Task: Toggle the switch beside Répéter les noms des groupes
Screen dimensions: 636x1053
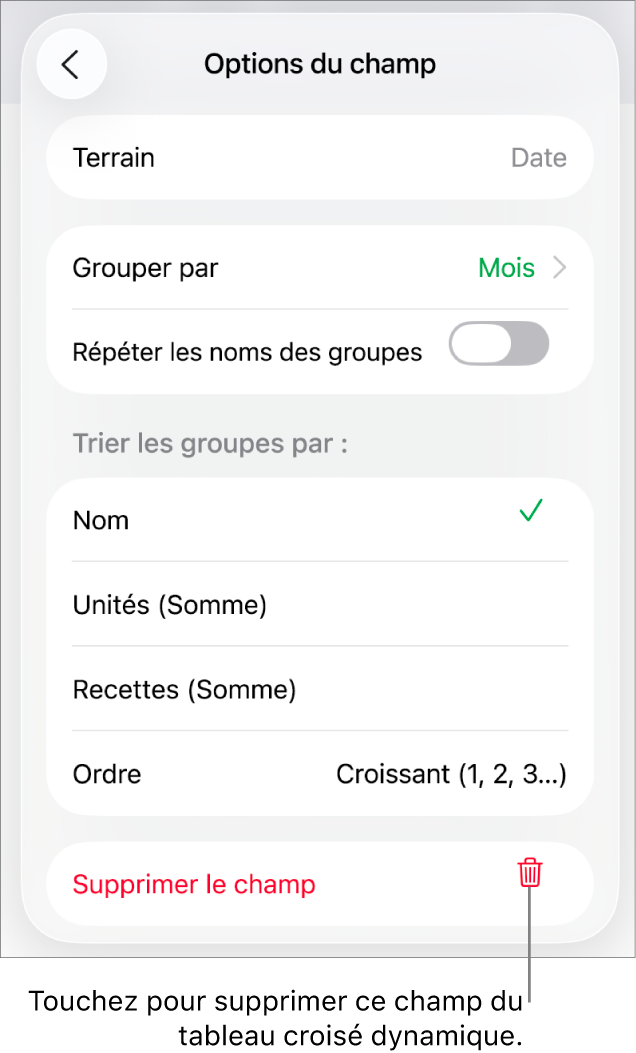Action: point(498,343)
